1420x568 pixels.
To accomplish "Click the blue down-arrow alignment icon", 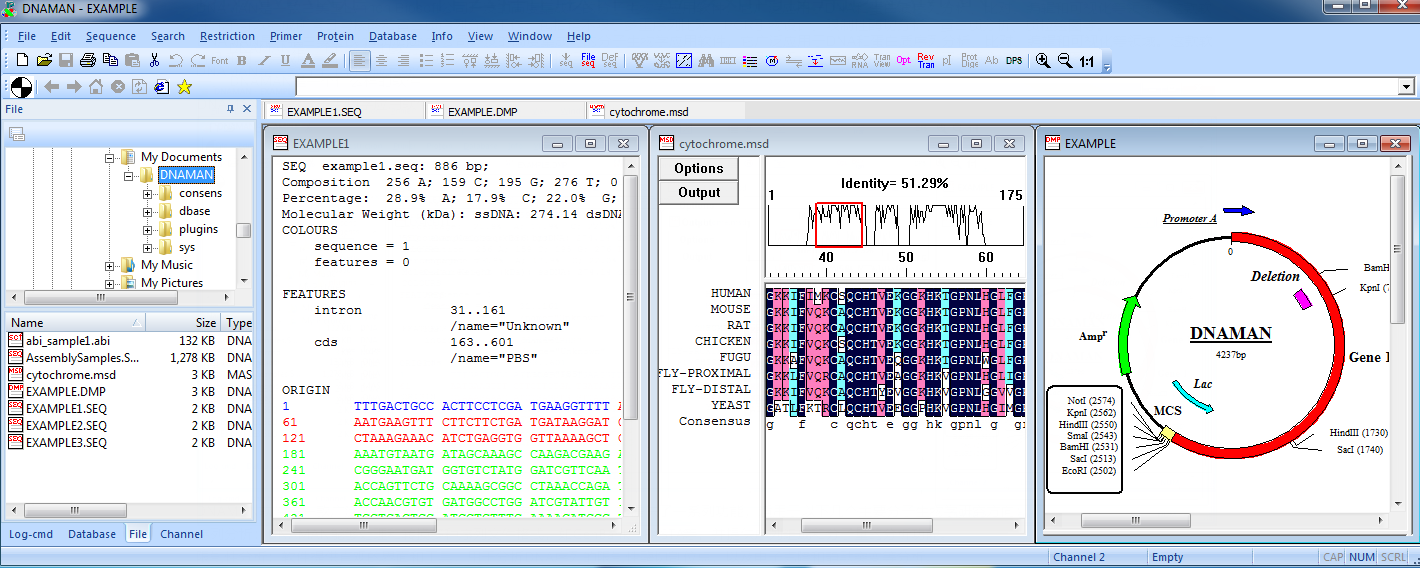I will tap(815, 61).
